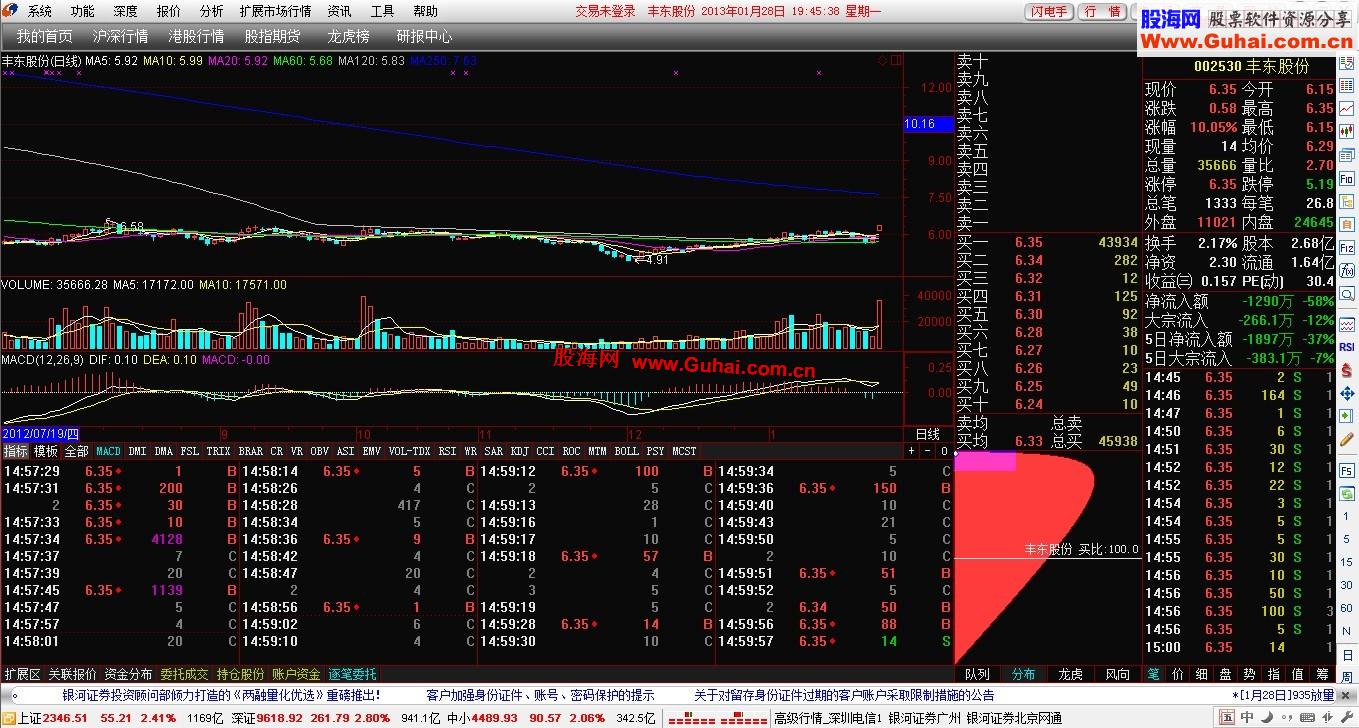The image size is (1359, 728).
Task: Click the yellow tree structure sidebar icon
Action: pos(1347,200)
